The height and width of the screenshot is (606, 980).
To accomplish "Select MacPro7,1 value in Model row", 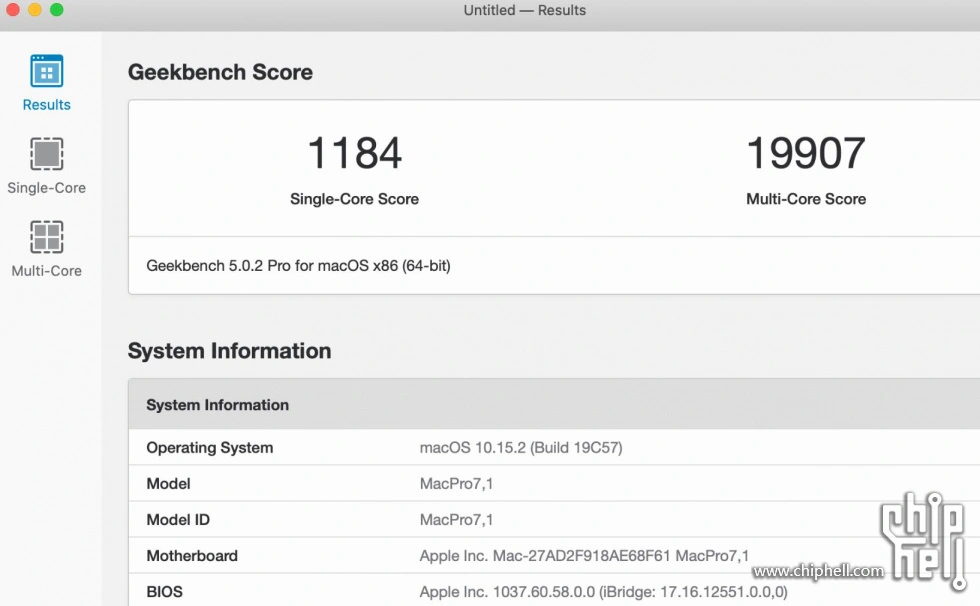I will coord(456,484).
